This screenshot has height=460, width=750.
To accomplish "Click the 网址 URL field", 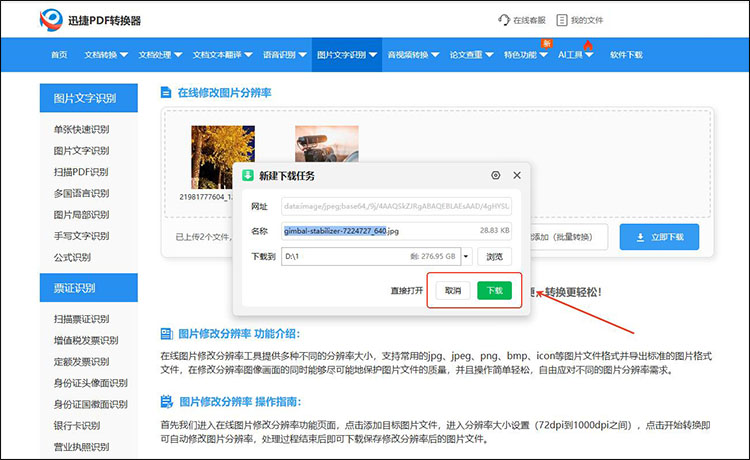I will coord(396,207).
